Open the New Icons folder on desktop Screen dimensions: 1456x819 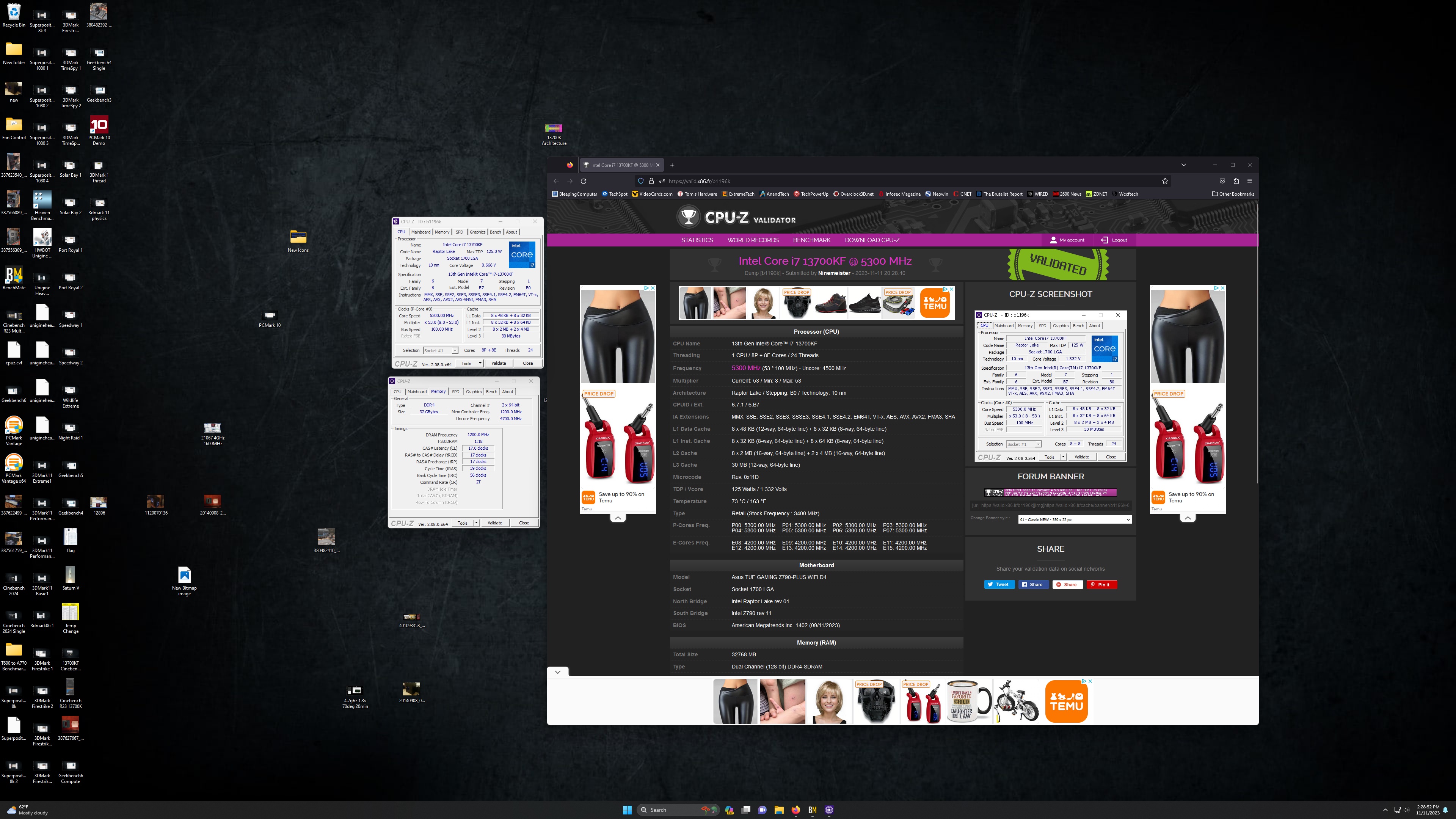298,241
